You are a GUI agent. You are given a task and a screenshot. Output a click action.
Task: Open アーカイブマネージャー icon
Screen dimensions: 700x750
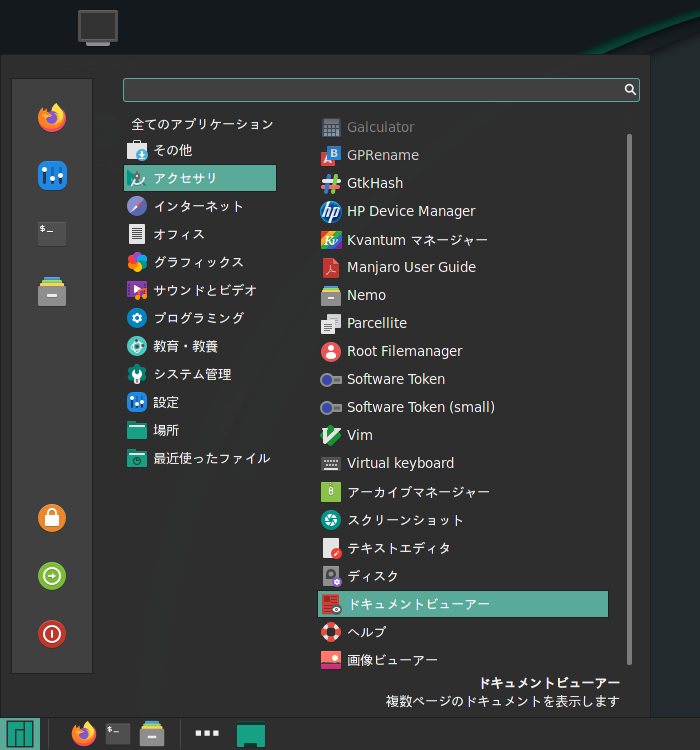pyautogui.click(x=331, y=492)
